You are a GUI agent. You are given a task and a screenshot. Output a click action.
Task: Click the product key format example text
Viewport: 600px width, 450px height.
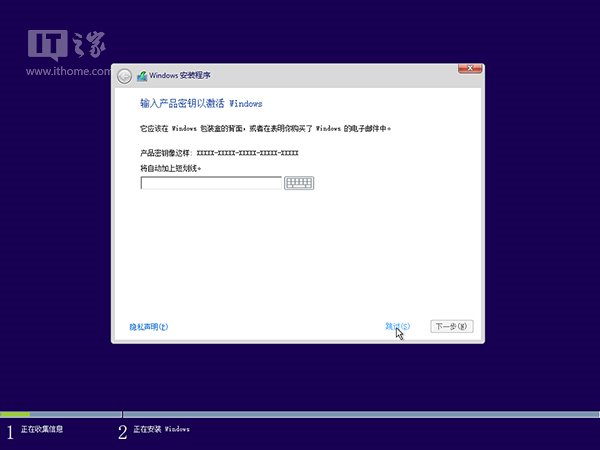point(219,153)
